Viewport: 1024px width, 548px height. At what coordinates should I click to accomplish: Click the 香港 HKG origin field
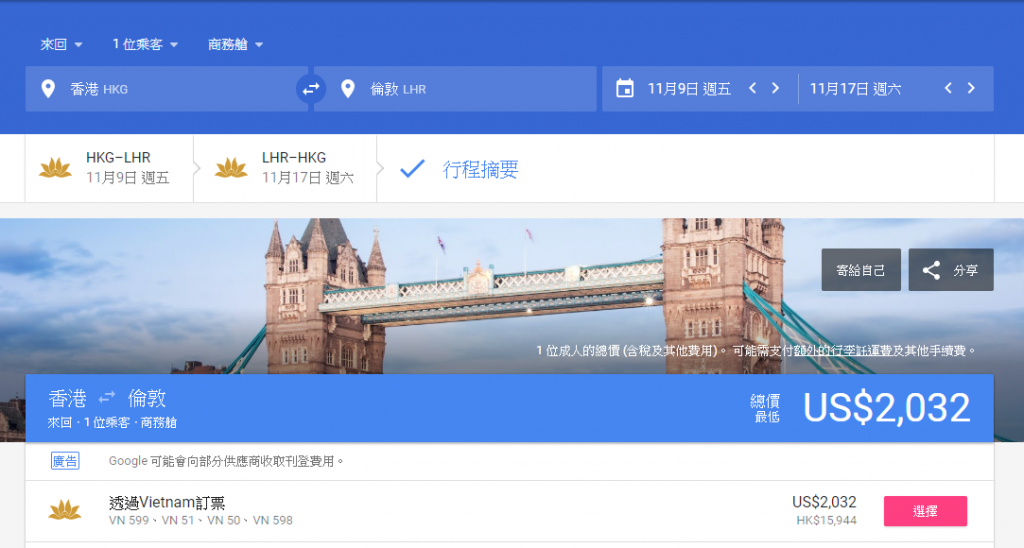(167, 89)
